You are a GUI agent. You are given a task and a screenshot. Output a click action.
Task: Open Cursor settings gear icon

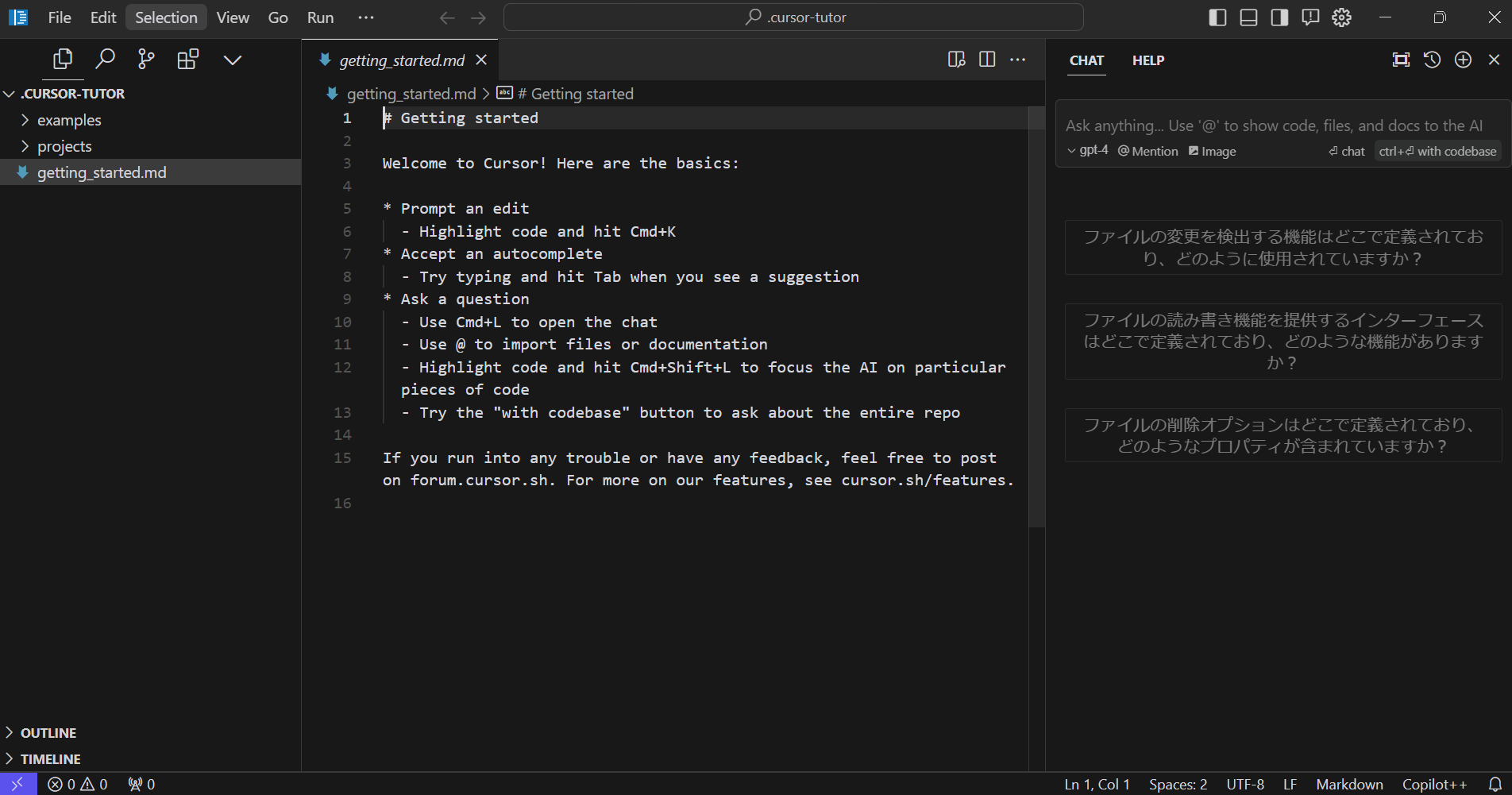(1341, 17)
